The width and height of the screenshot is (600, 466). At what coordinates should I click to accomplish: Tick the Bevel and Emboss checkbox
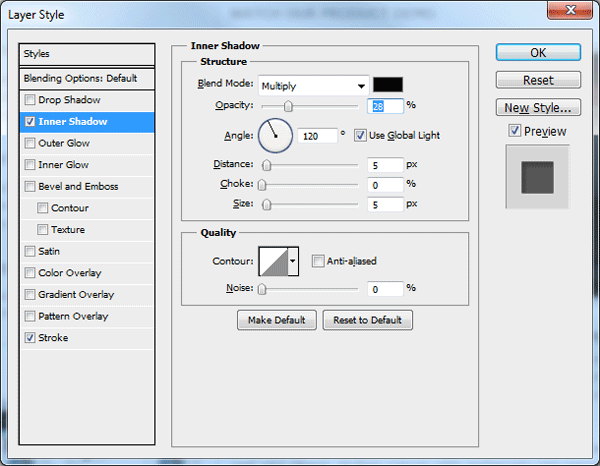click(29, 186)
